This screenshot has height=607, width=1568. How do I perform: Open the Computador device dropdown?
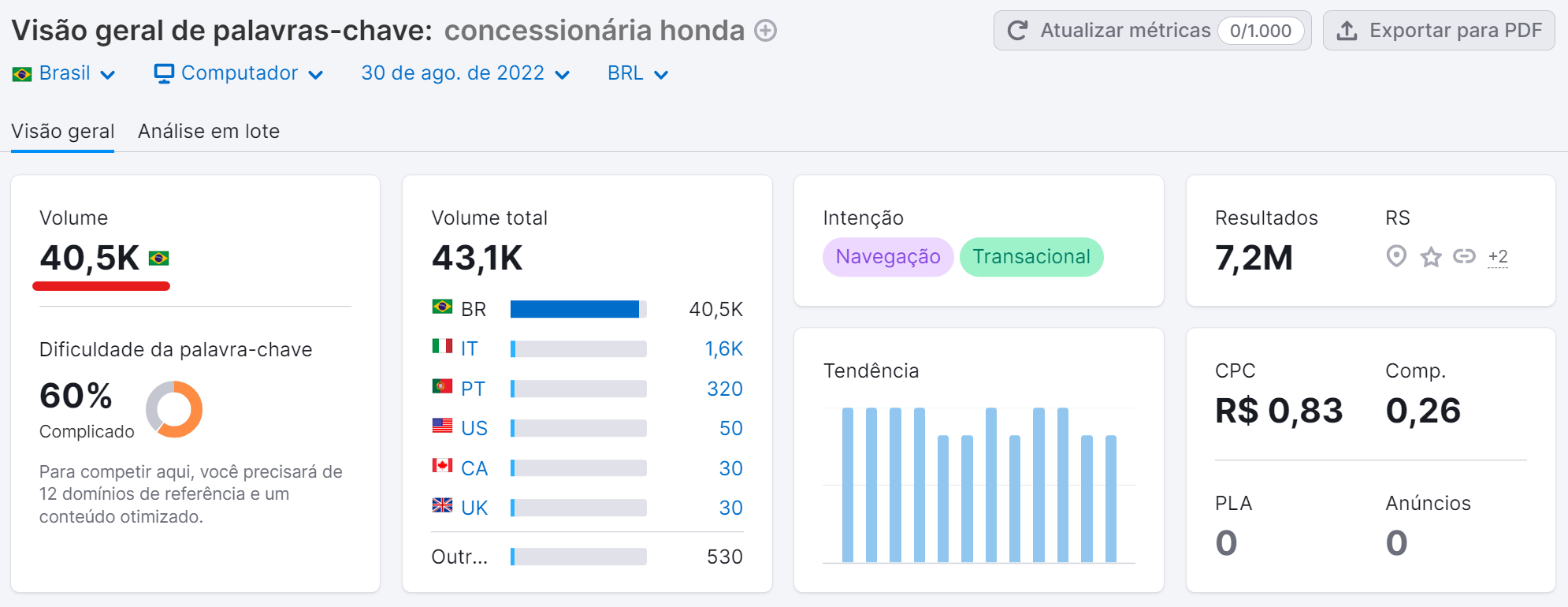[x=239, y=73]
